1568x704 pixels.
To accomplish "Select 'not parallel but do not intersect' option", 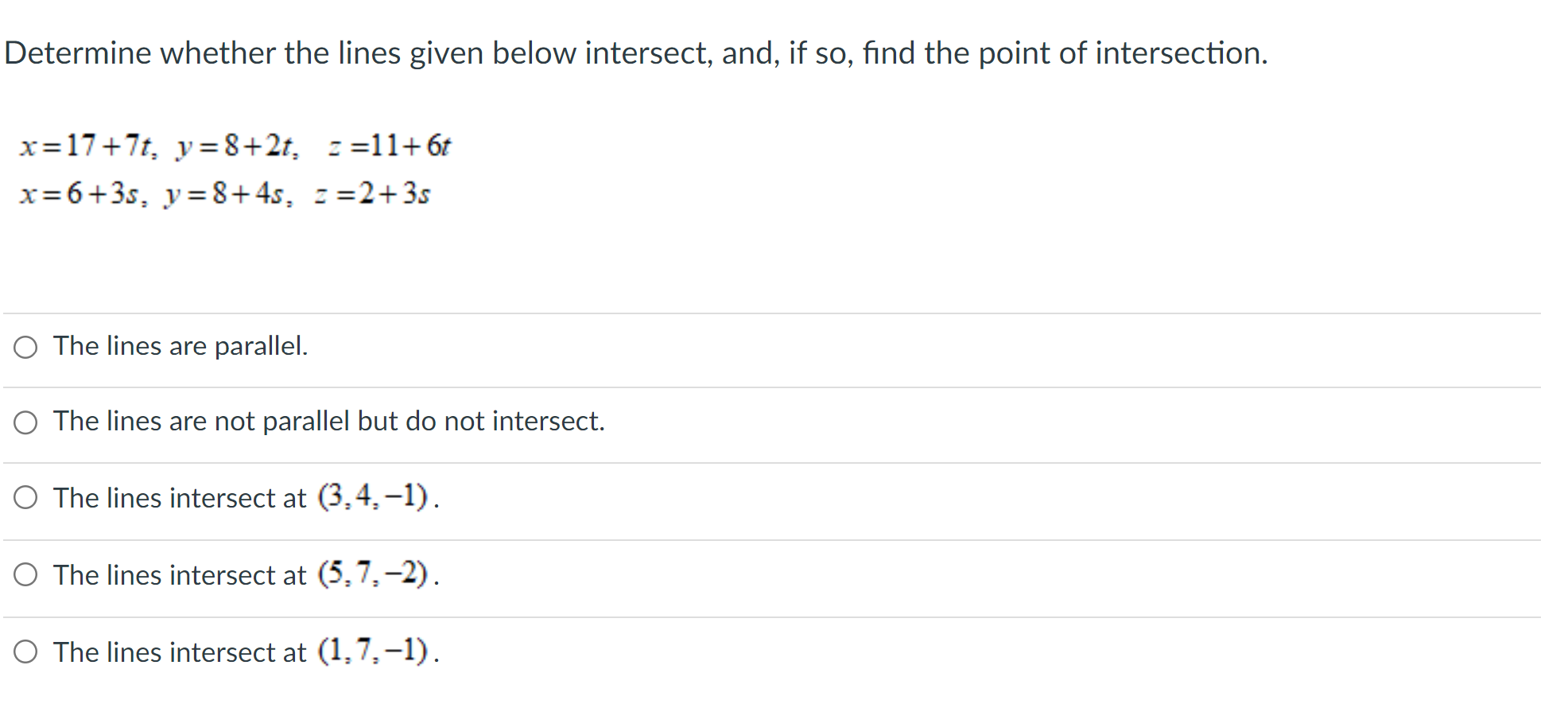I will [x=26, y=422].
